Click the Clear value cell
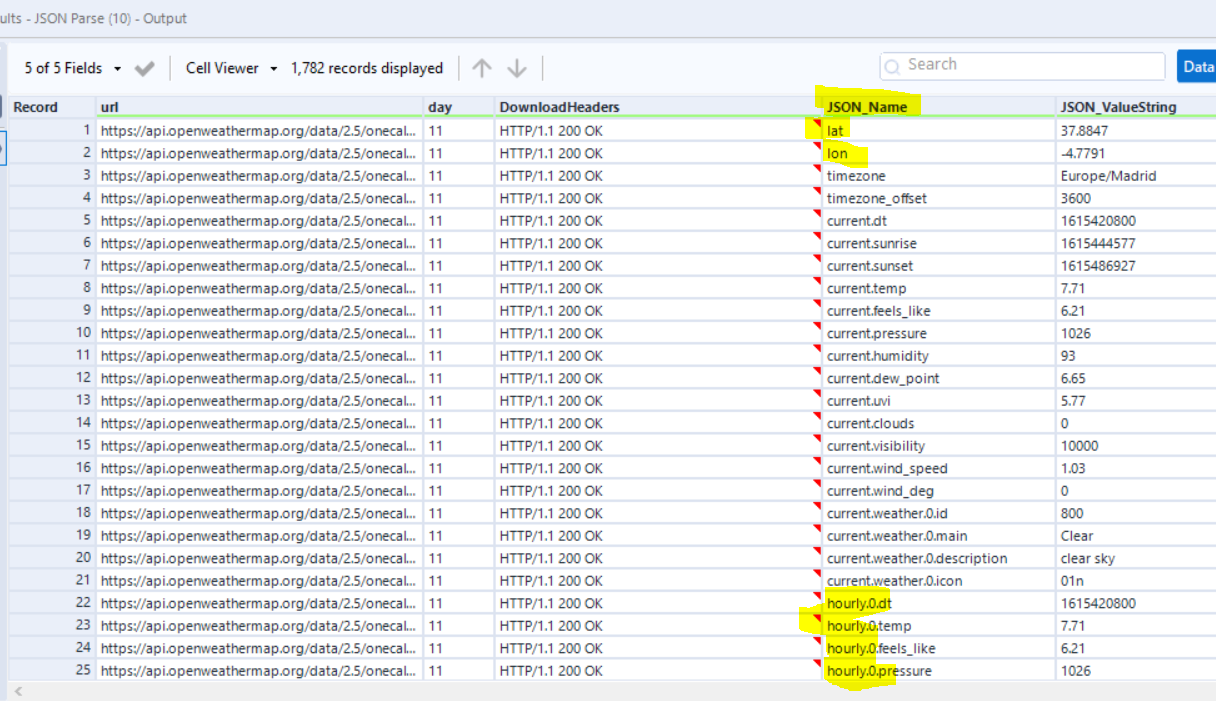This screenshot has width=1216, height=701. [1135, 535]
